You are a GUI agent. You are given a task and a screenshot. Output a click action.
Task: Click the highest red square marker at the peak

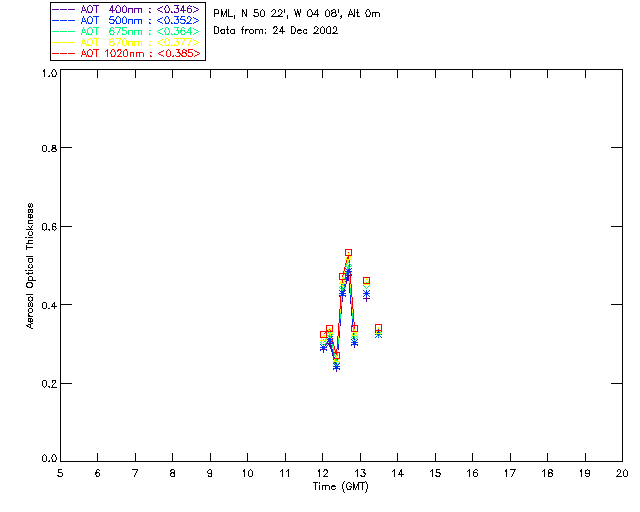pos(348,253)
